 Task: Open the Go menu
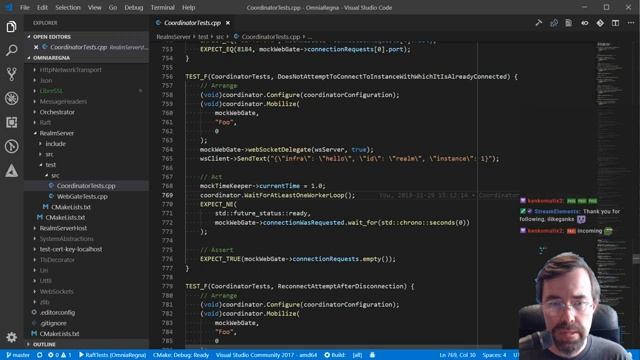click(113, 7)
